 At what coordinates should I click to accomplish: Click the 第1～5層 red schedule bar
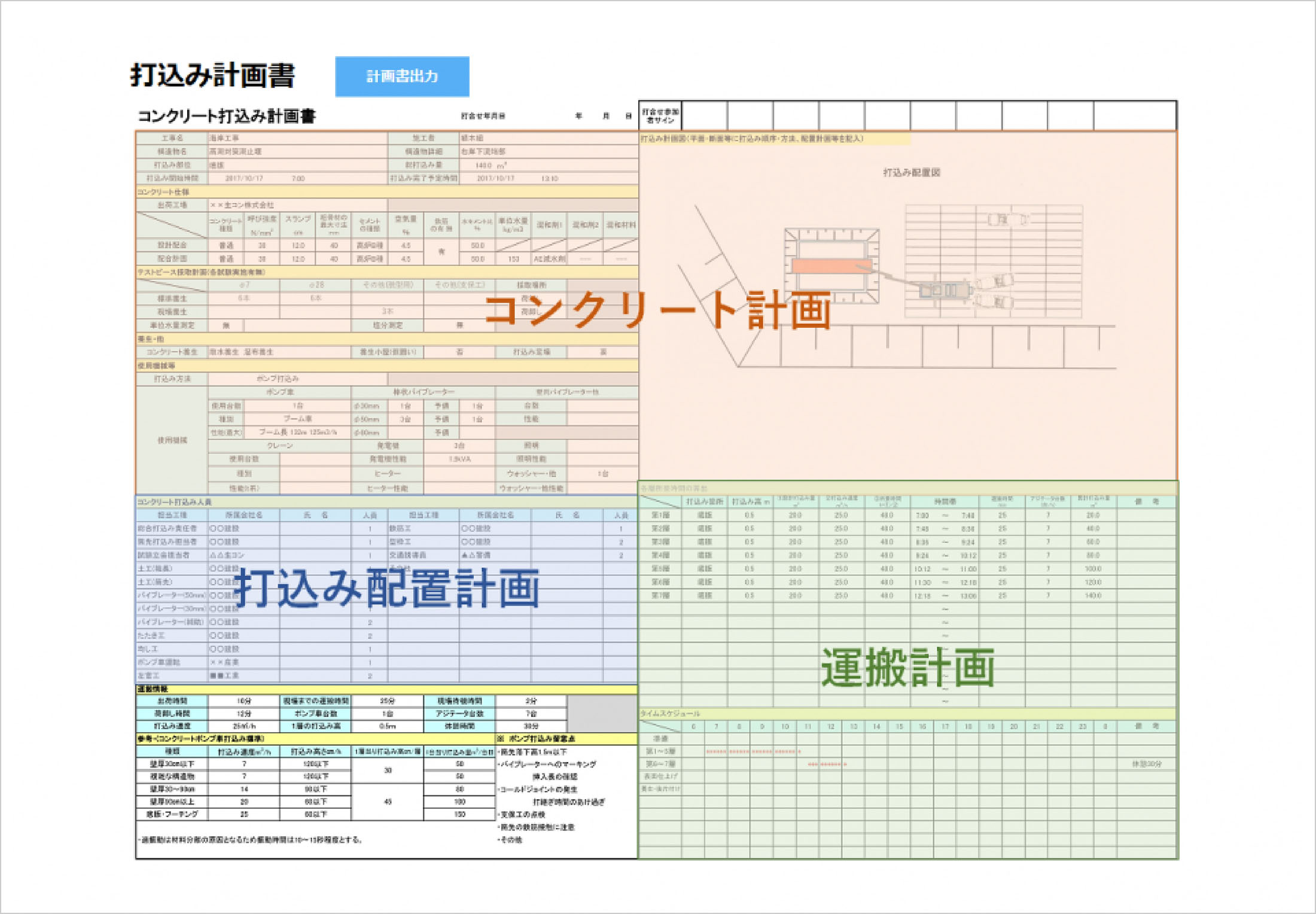tap(753, 751)
